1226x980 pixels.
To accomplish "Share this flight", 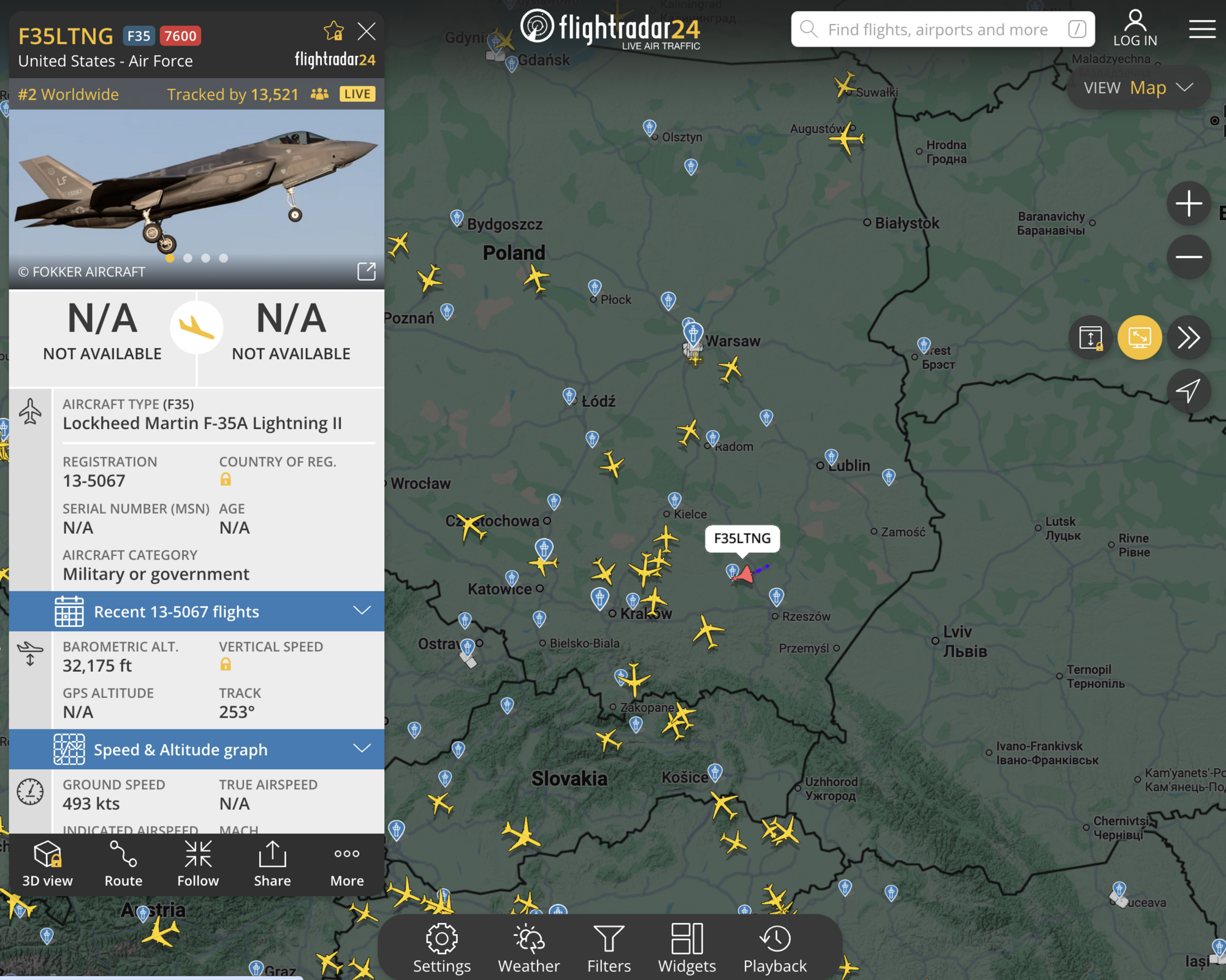I will click(x=273, y=864).
